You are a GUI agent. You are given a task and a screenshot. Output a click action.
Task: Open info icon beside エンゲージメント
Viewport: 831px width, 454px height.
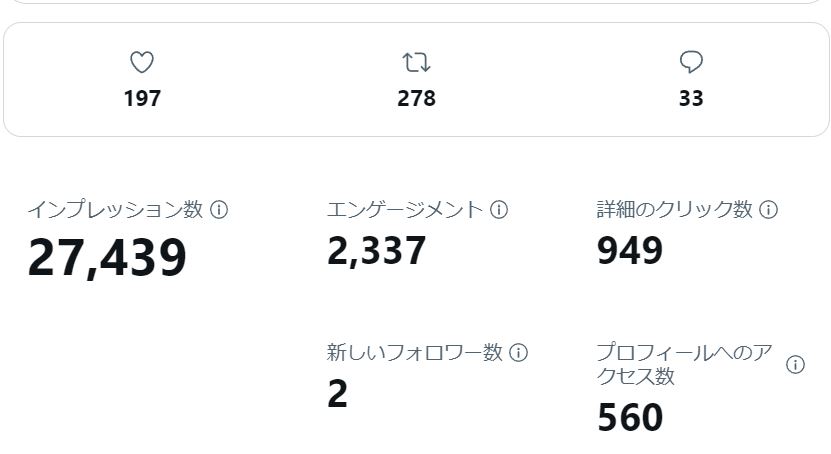(499, 210)
